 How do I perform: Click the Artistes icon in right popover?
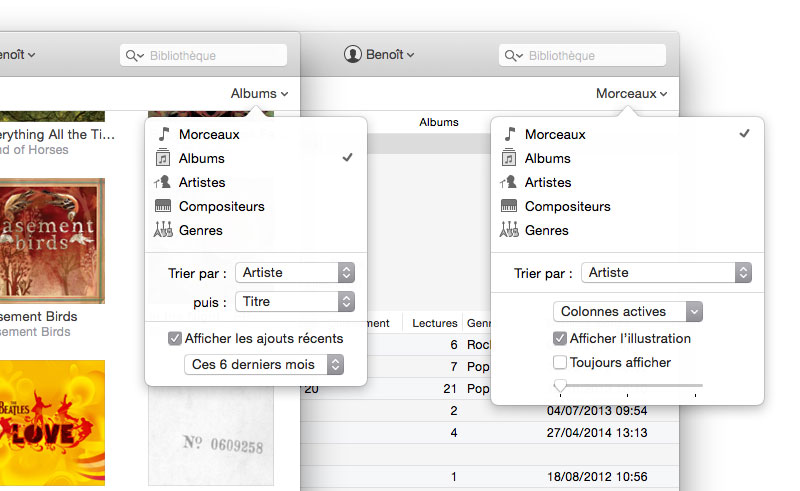point(508,182)
